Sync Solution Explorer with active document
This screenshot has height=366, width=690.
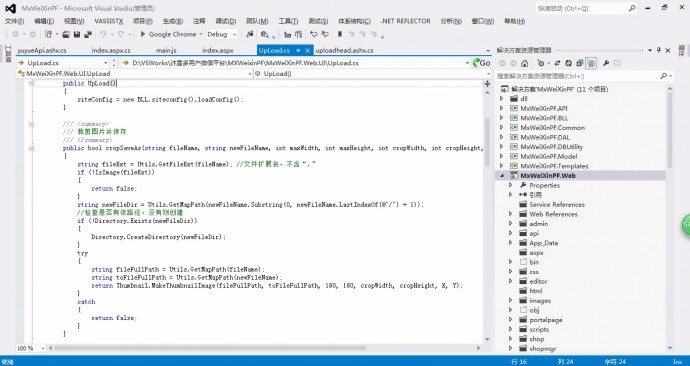(x=557, y=63)
